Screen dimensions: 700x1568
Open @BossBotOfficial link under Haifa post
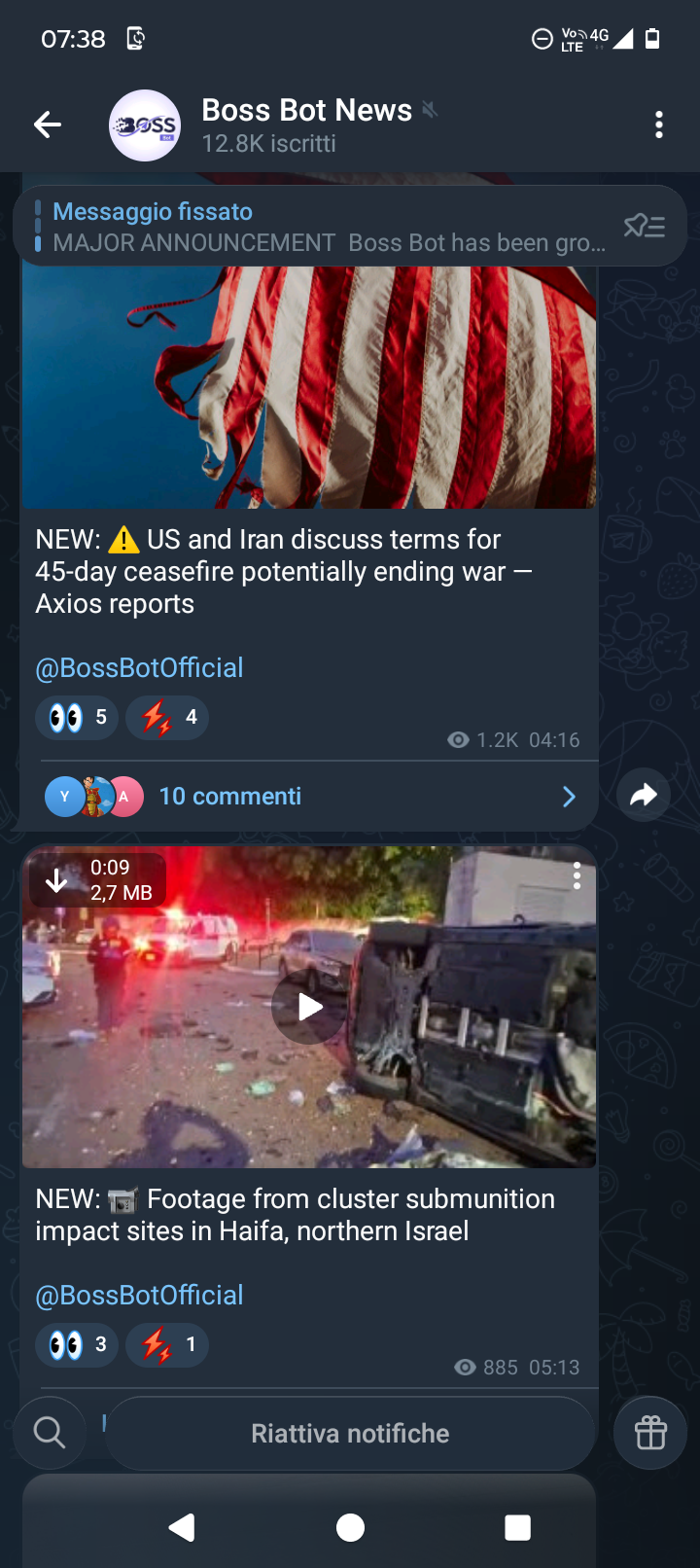139,1296
